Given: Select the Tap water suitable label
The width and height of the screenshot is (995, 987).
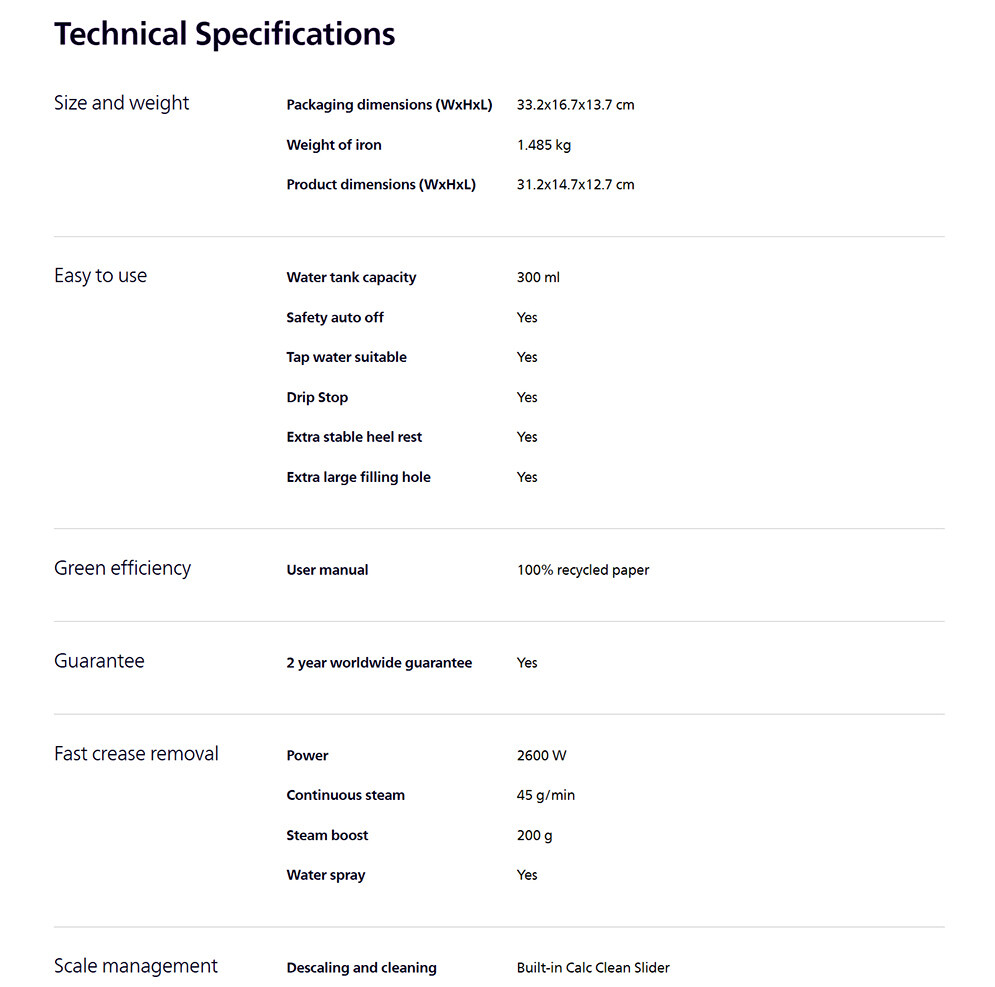Looking at the screenshot, I should point(346,358).
